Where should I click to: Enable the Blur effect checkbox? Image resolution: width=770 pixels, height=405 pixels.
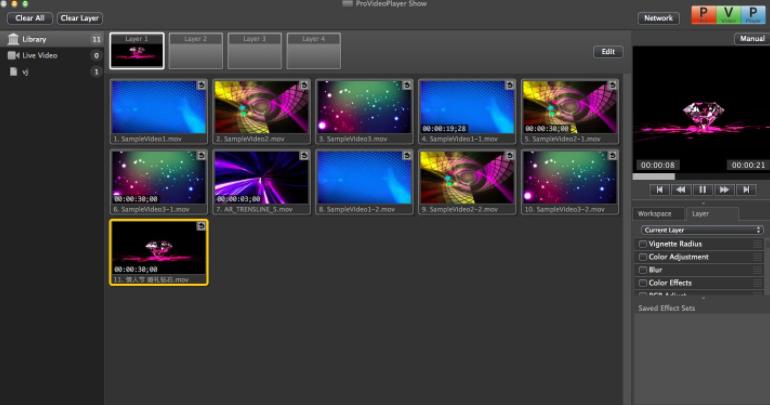(643, 270)
